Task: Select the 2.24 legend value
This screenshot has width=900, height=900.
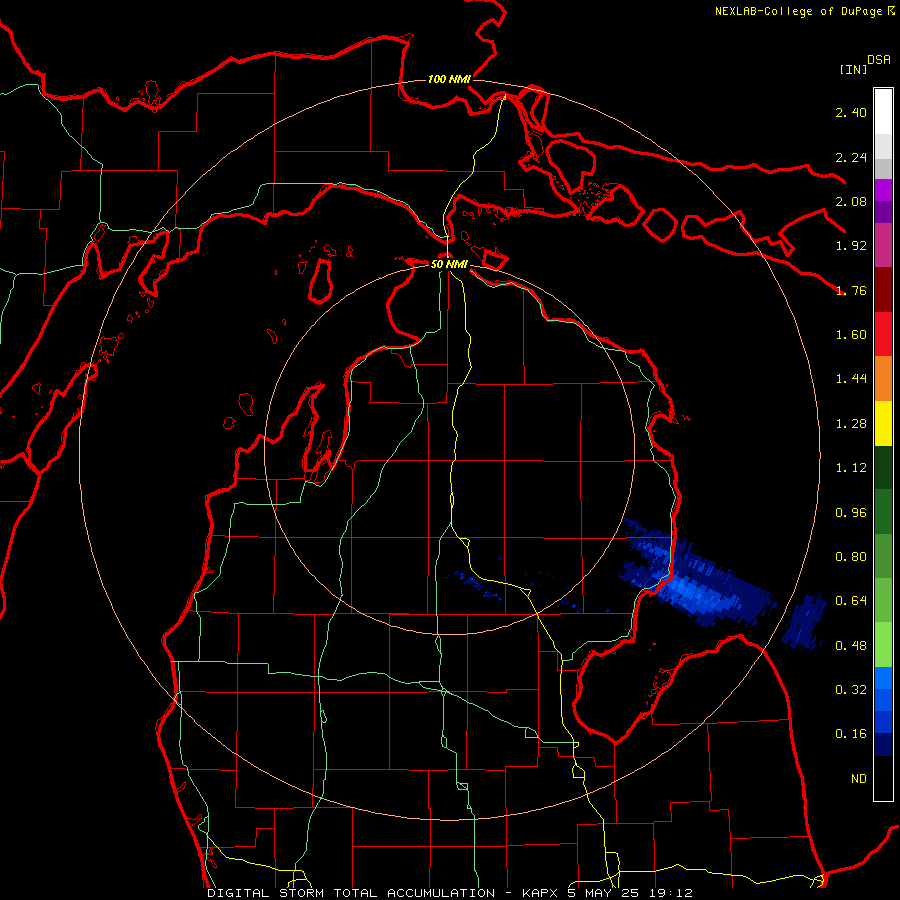Action: pyautogui.click(x=851, y=157)
